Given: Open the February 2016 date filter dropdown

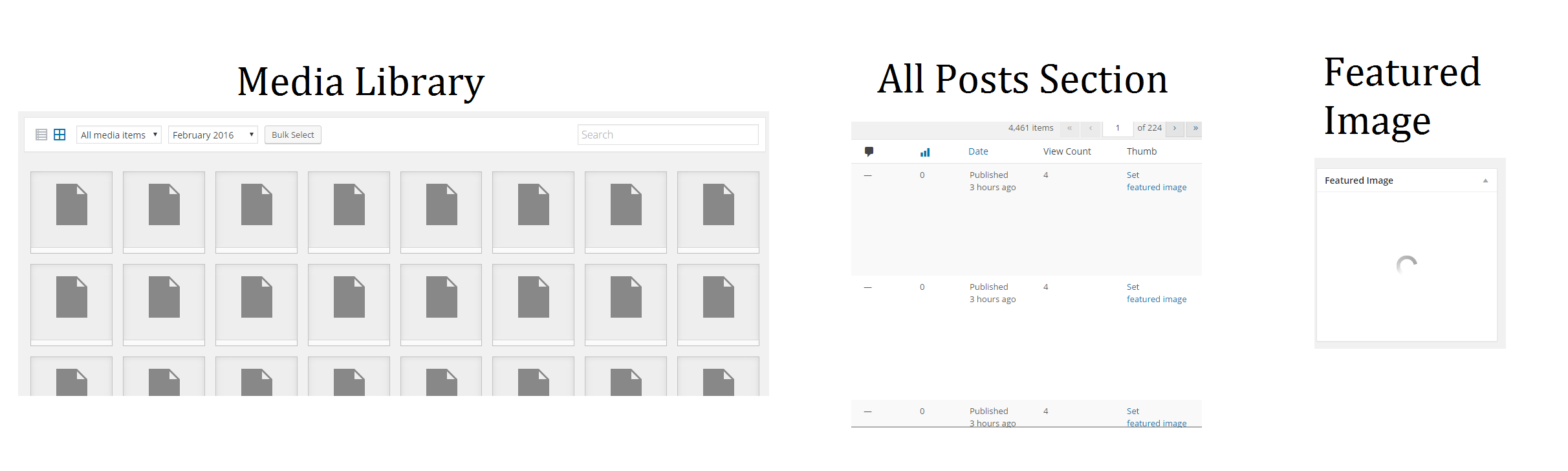Looking at the screenshot, I should tap(213, 135).
